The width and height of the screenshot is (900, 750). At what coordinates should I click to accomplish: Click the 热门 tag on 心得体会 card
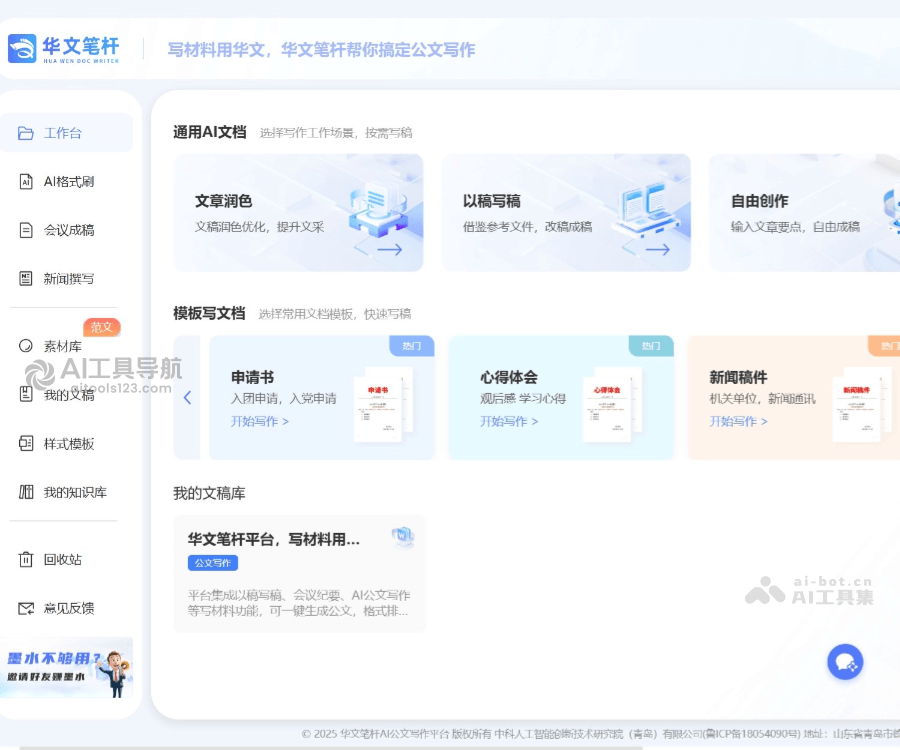click(651, 345)
